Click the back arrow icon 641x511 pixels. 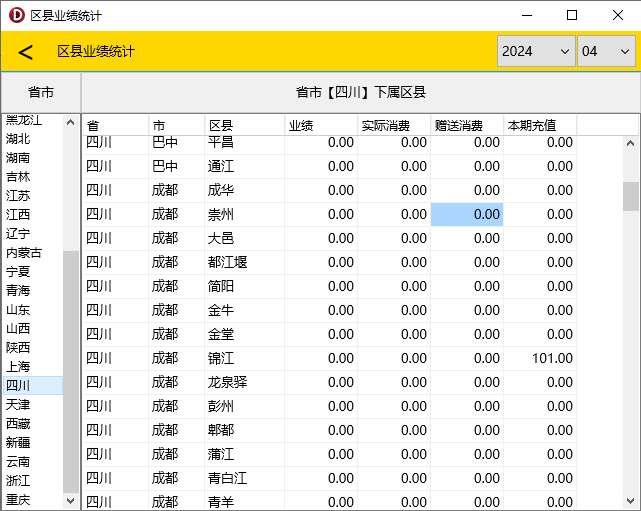[26, 52]
